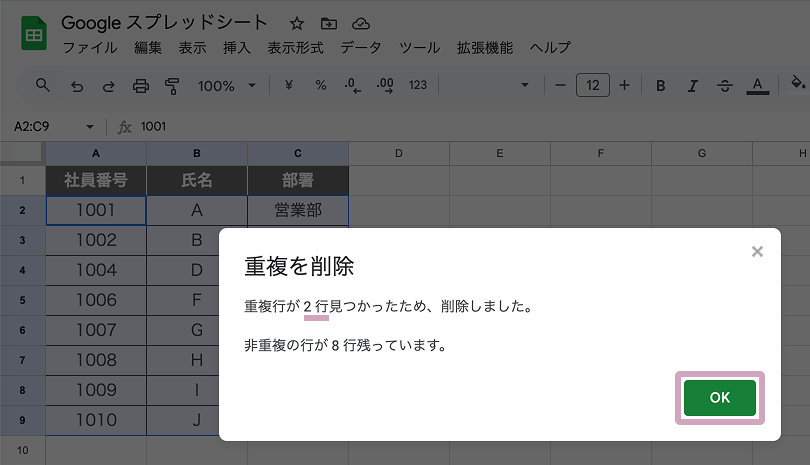Select row 1 header
This screenshot has width=810, height=465.
click(22, 180)
